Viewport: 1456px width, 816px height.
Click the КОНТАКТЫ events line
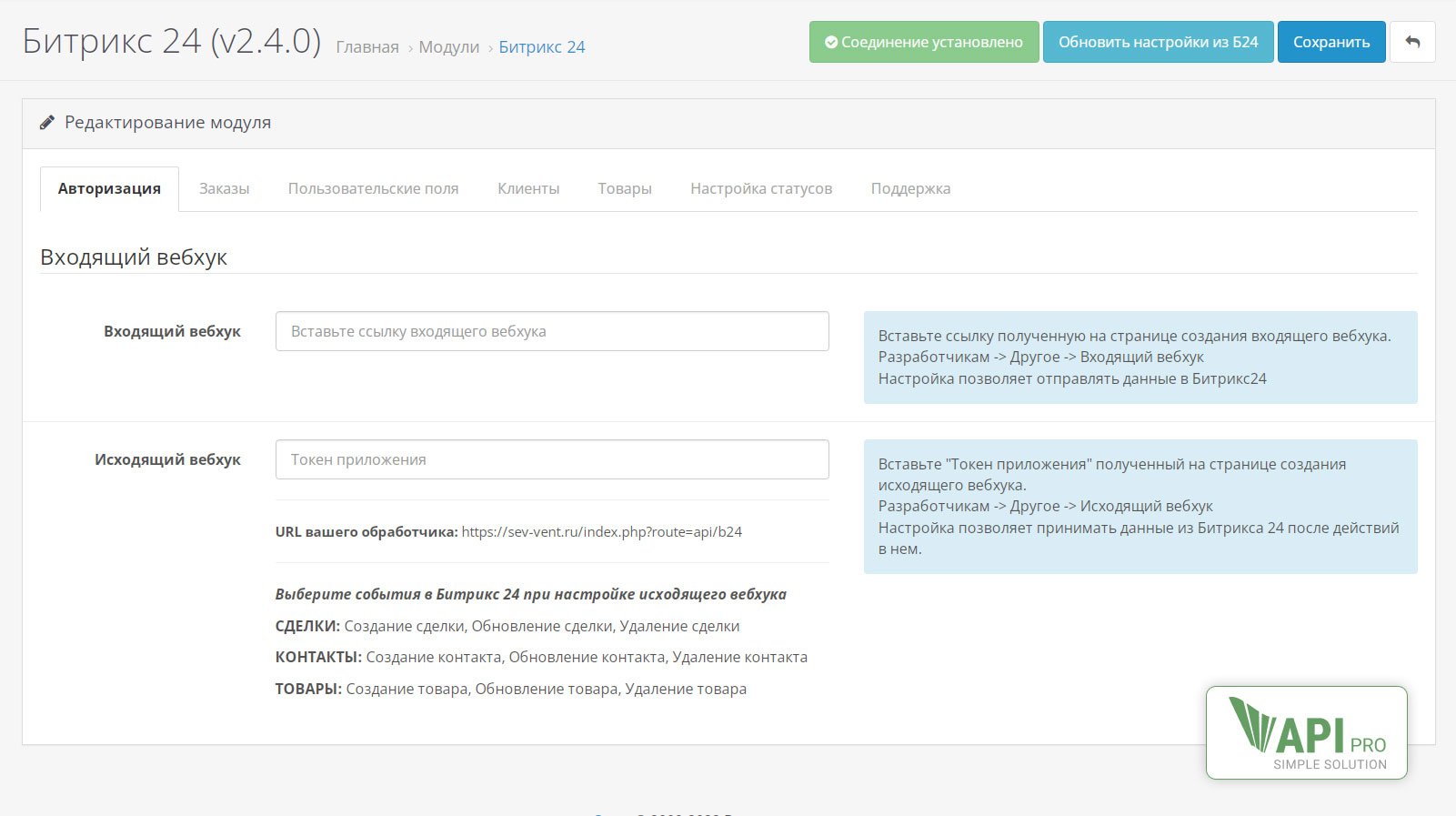(x=541, y=657)
